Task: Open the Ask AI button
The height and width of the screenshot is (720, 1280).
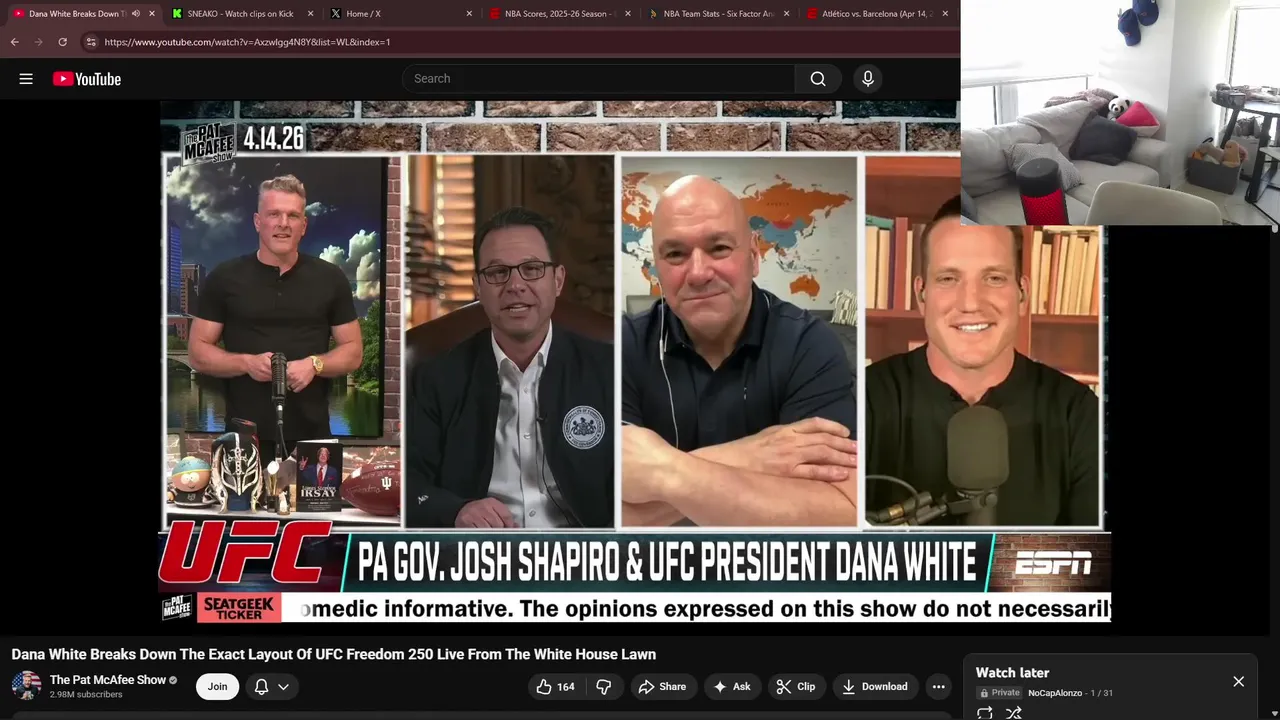Action: 731,686
